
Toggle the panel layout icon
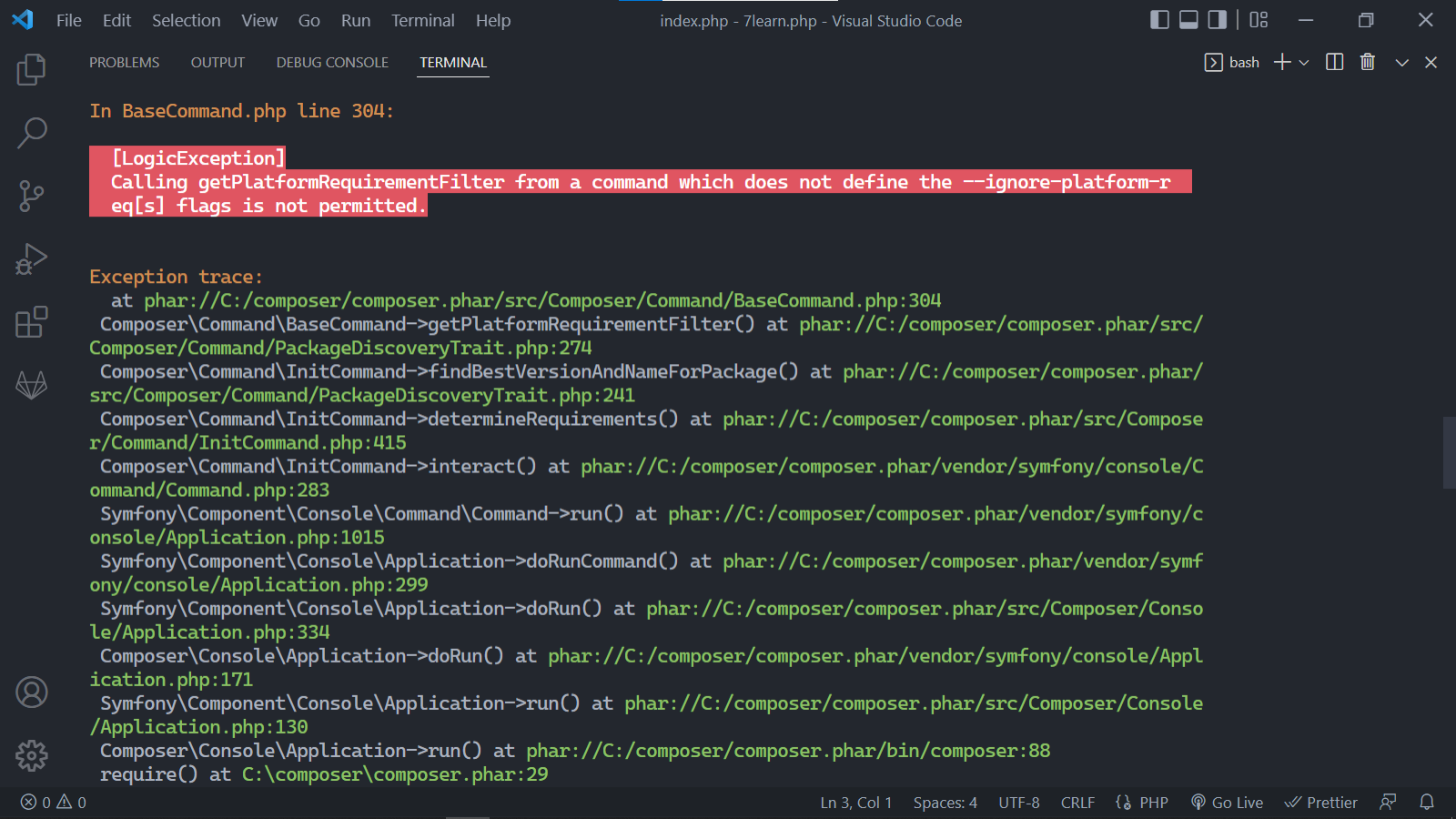click(1188, 20)
